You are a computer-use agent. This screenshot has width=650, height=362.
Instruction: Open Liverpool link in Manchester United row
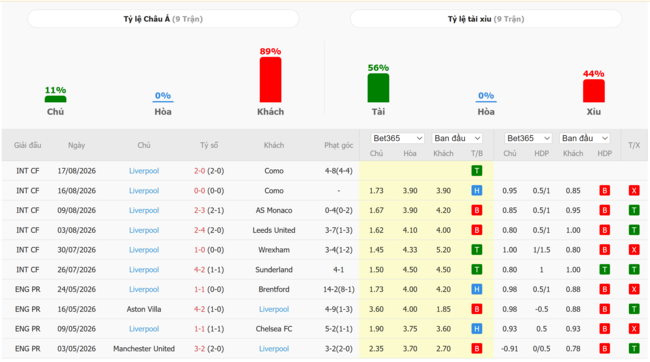point(274,349)
